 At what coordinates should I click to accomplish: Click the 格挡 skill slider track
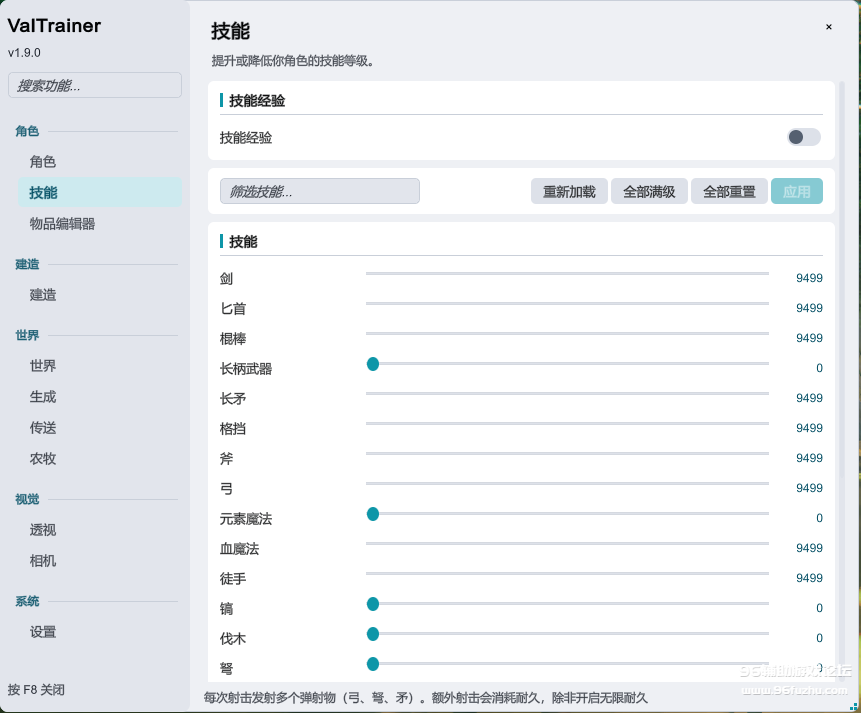tap(567, 424)
